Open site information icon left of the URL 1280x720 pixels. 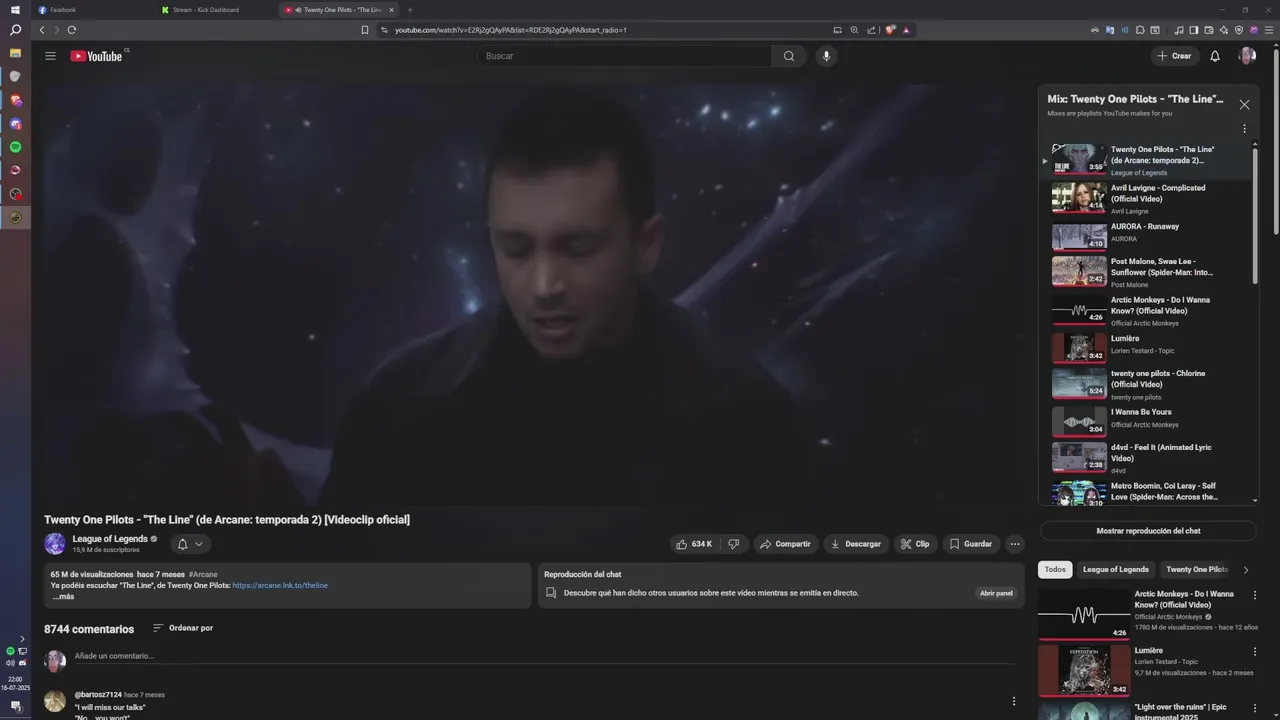pyautogui.click(x=384, y=30)
